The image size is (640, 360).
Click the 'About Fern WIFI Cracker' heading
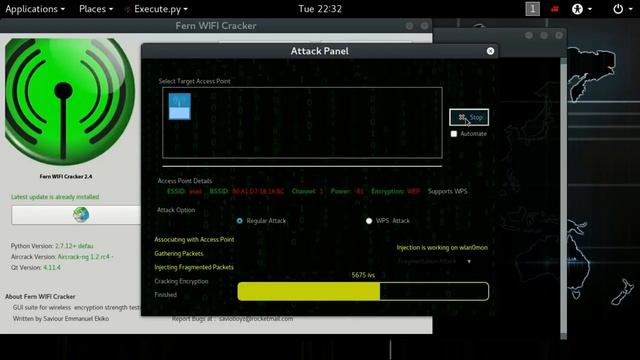40,297
